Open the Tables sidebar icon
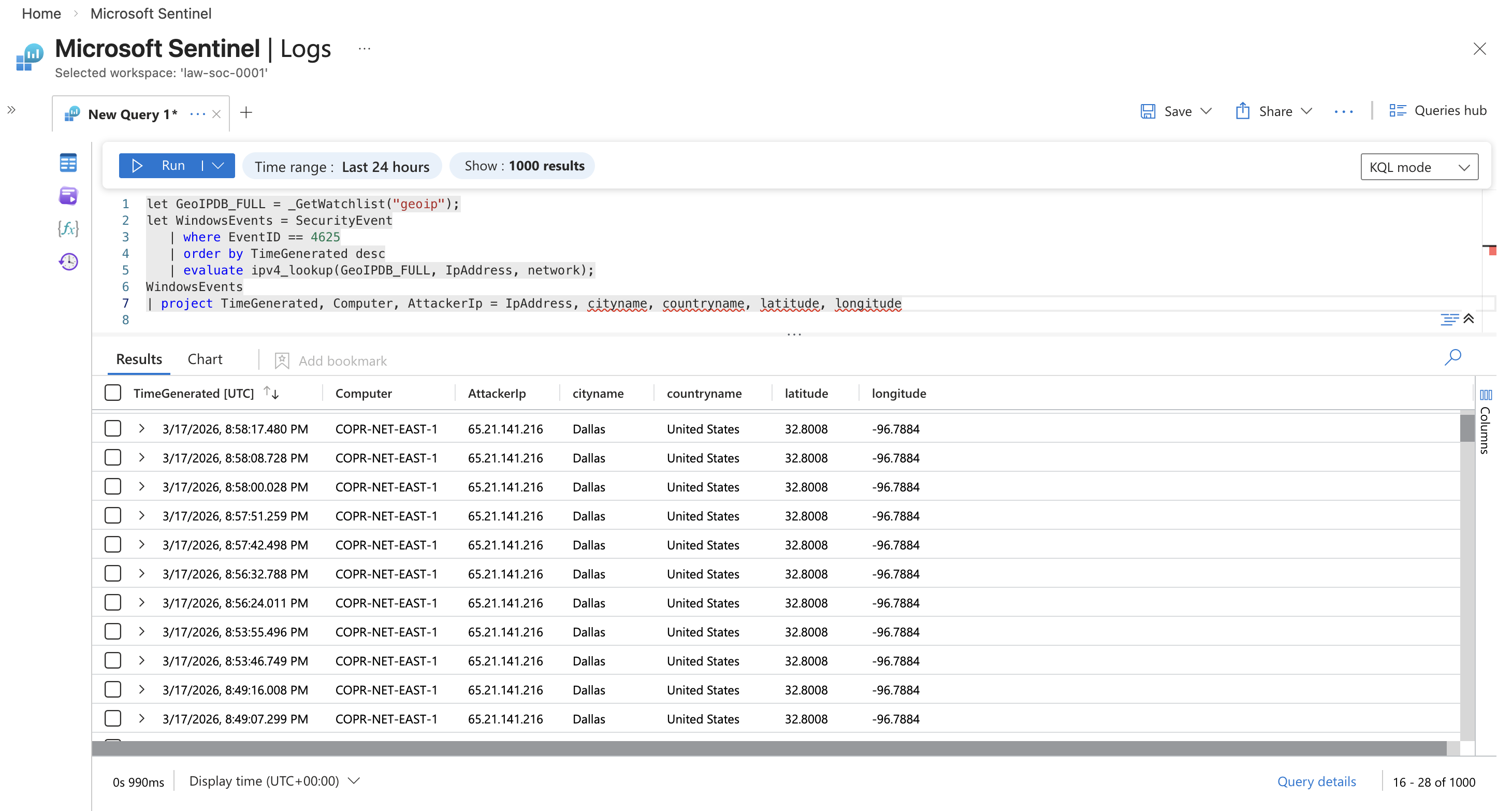 coord(68,163)
